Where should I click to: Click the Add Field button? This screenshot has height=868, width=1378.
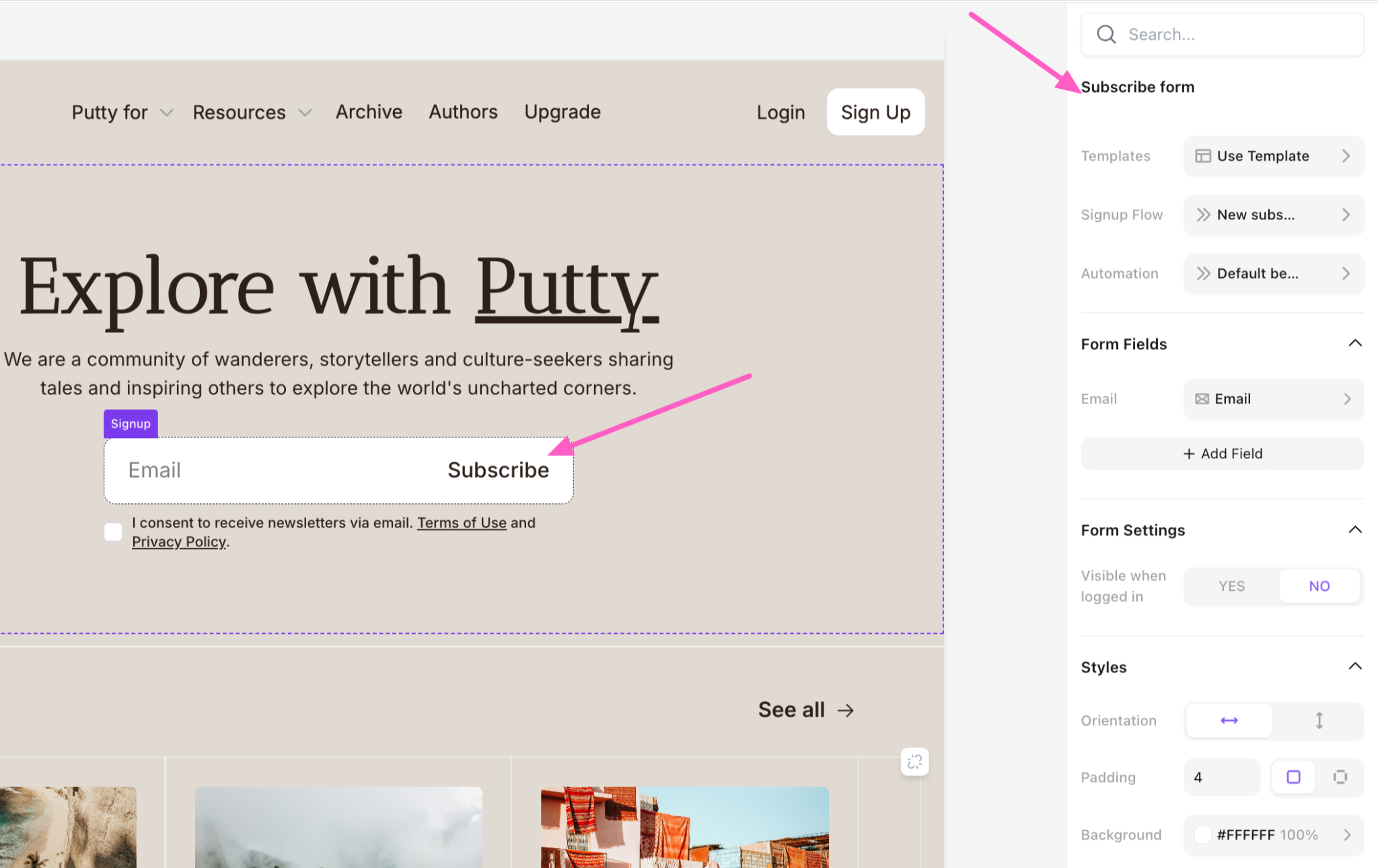pyautogui.click(x=1222, y=454)
